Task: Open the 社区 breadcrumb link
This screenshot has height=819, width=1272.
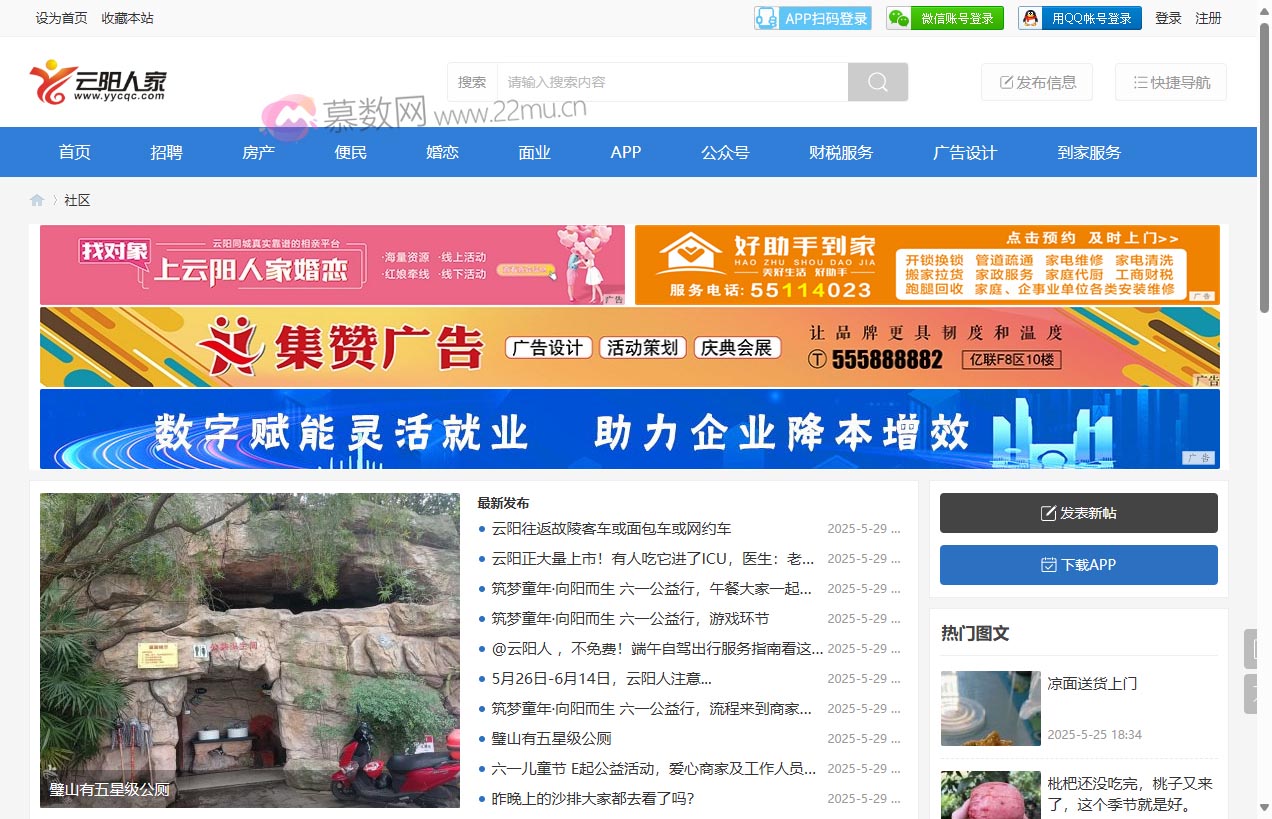Action: pyautogui.click(x=77, y=199)
